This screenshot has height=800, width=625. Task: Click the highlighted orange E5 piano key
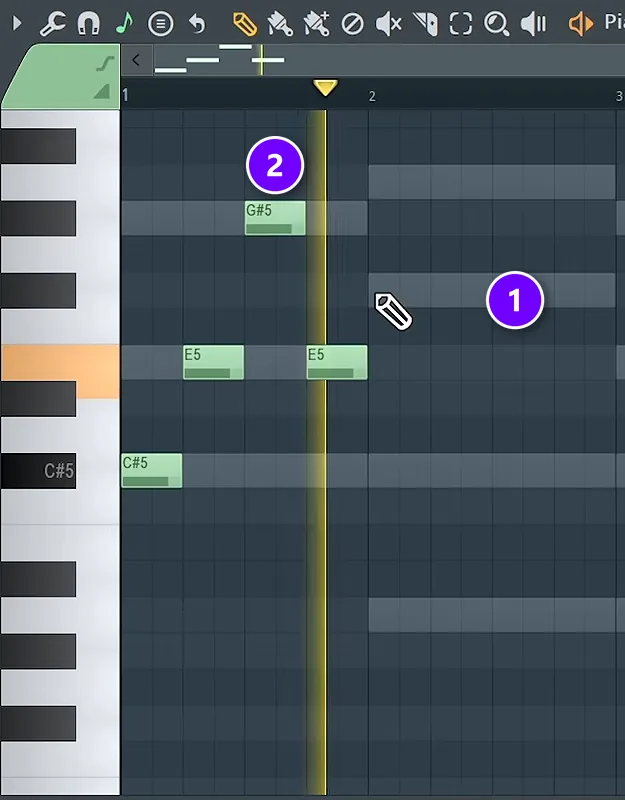(60, 362)
